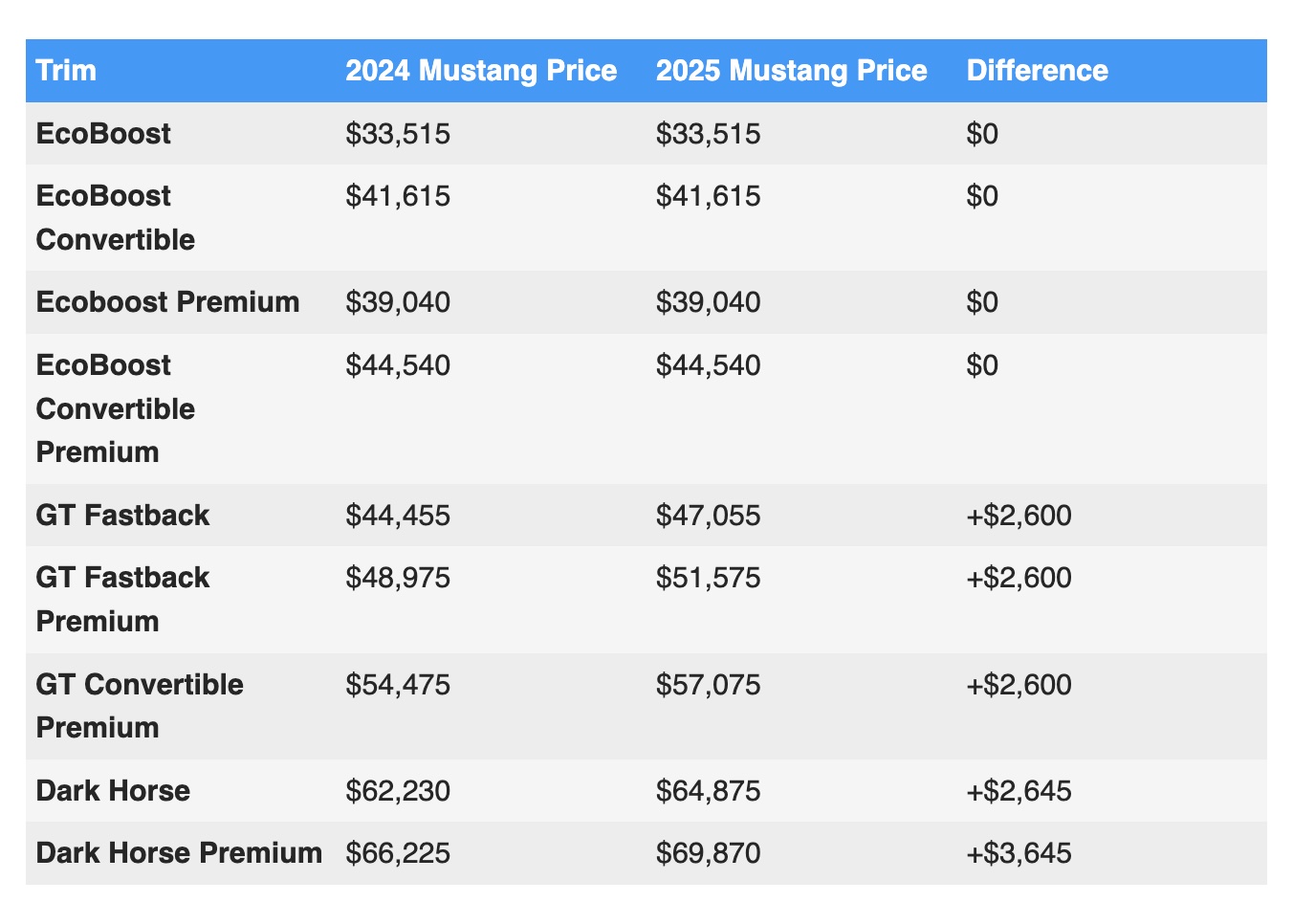This screenshot has width=1293, height=924.
Task: Click the GT Convertible Premium row label
Action: [x=140, y=706]
